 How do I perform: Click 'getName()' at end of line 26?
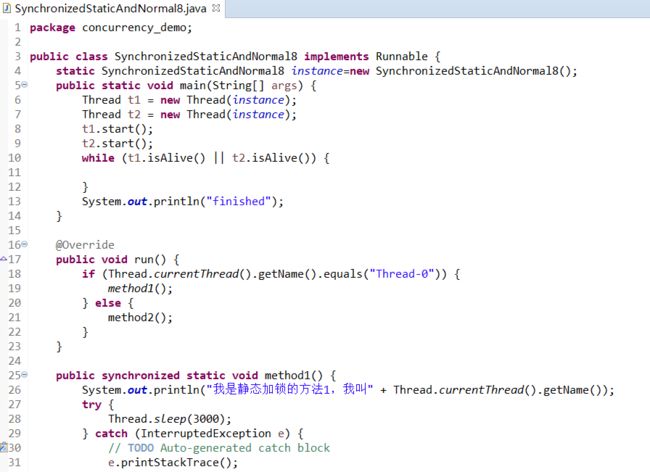(x=572, y=390)
